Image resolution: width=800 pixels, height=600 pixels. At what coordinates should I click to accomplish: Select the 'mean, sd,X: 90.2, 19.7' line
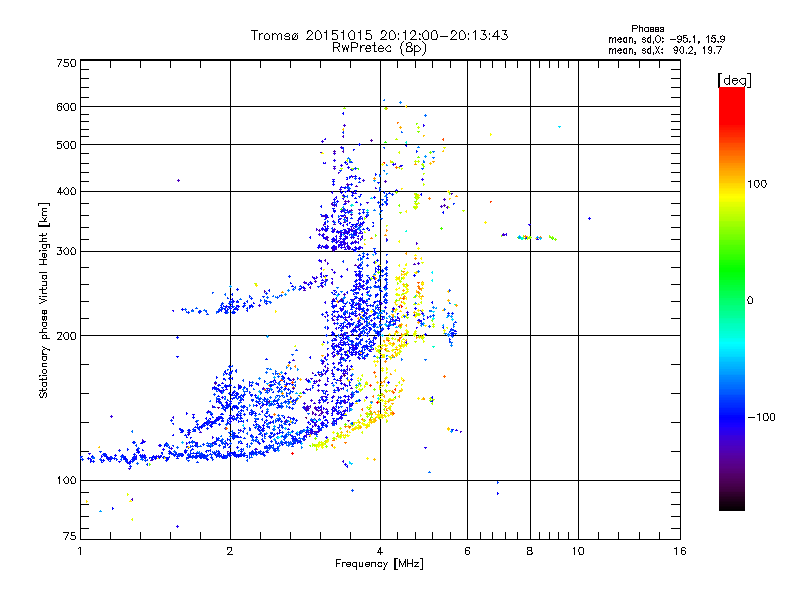click(x=665, y=50)
